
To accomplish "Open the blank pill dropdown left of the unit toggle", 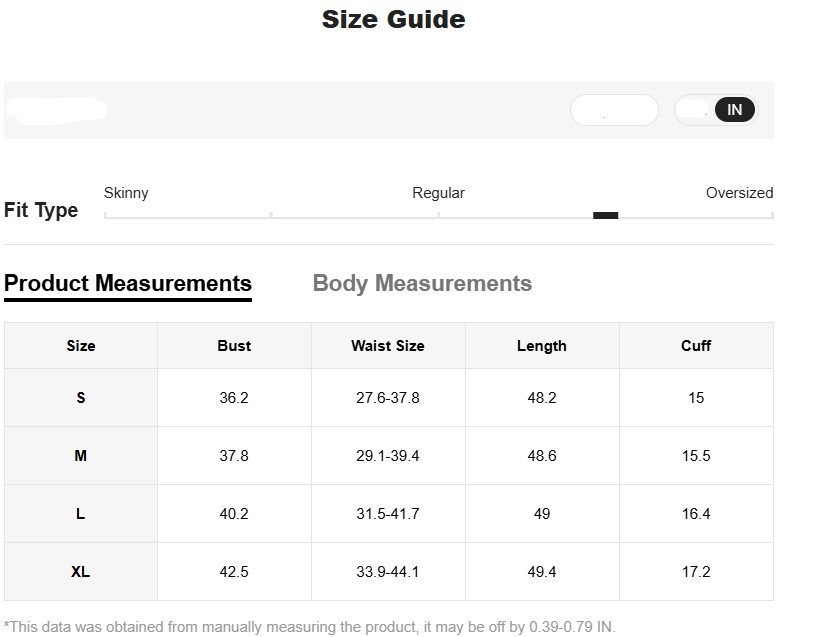I will 614,110.
